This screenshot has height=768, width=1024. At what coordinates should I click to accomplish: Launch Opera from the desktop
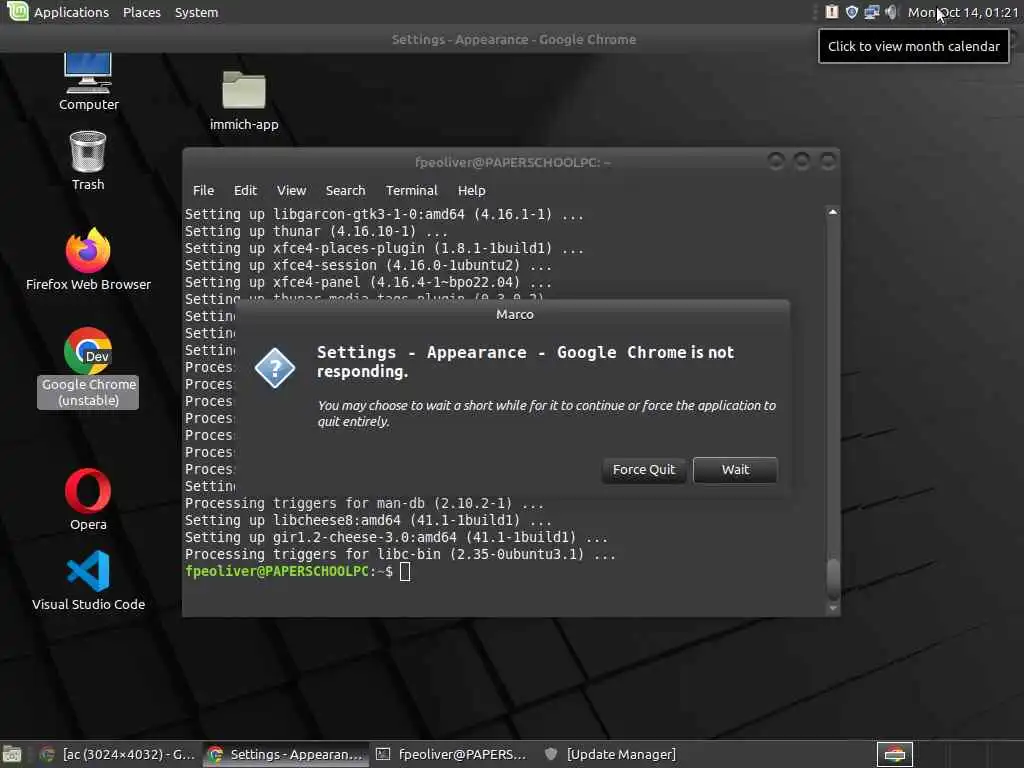88,499
